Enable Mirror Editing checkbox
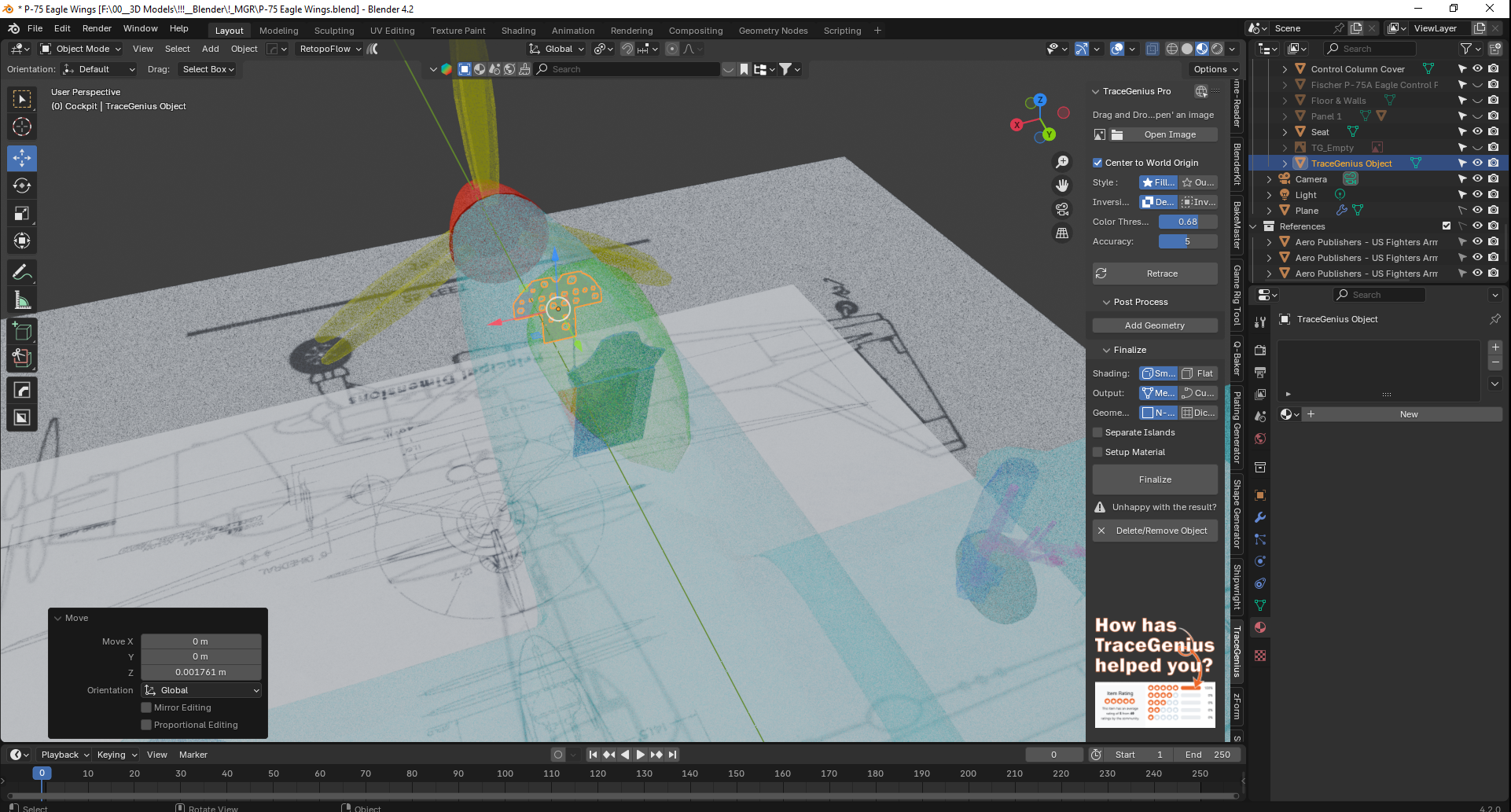 tap(146, 707)
